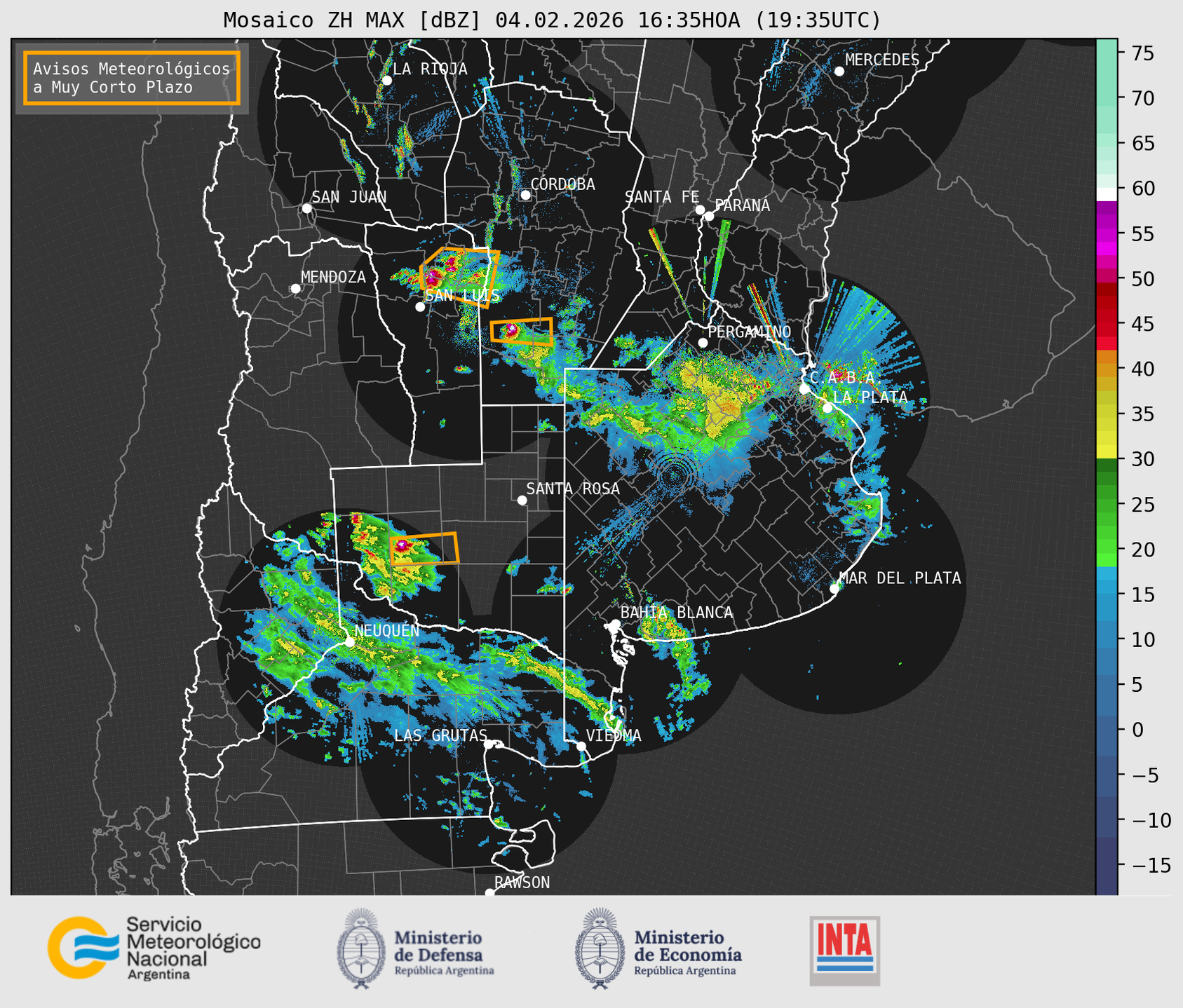
Task: Click the Servicio Meteorológico Nacional logo
Action: click(154, 948)
